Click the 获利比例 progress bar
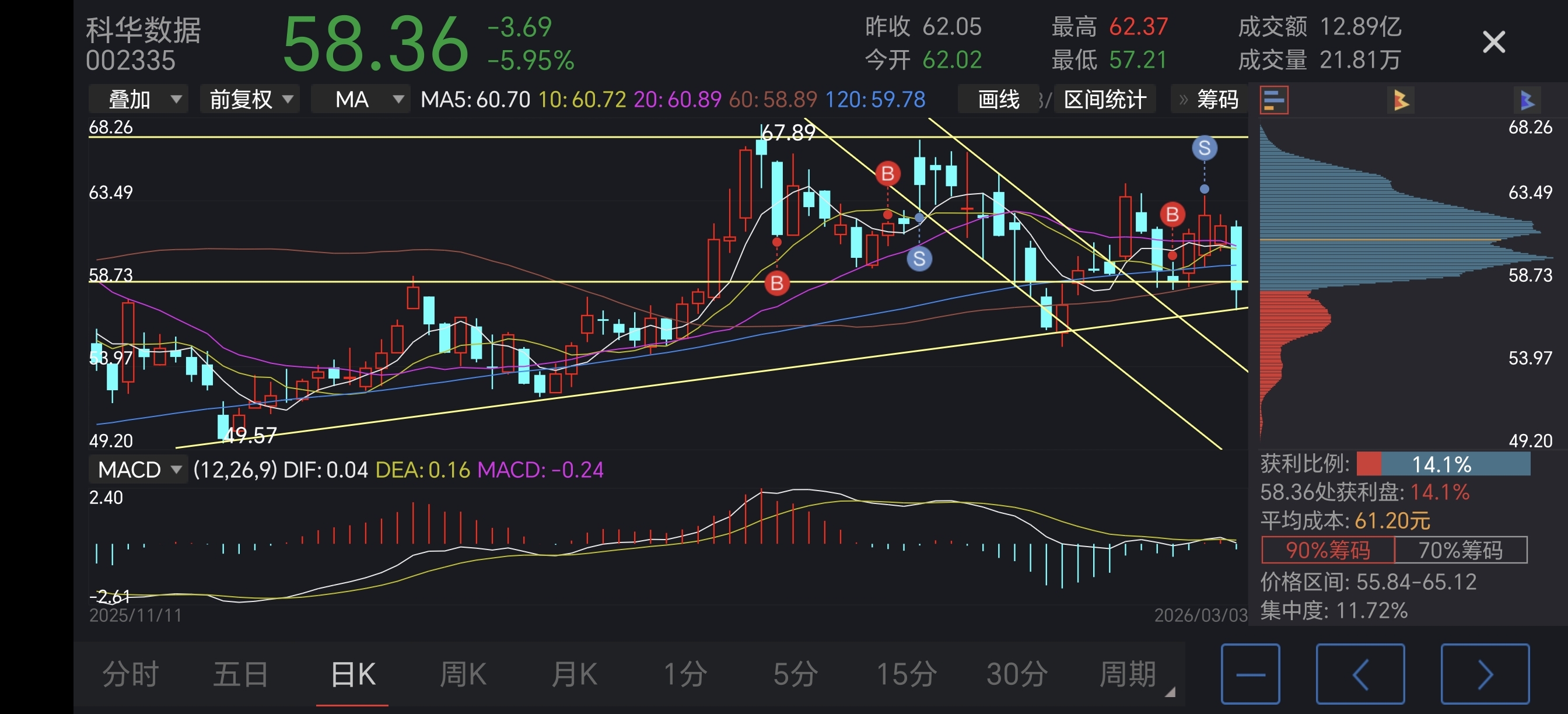Viewport: 1568px width, 714px height. click(x=1443, y=464)
